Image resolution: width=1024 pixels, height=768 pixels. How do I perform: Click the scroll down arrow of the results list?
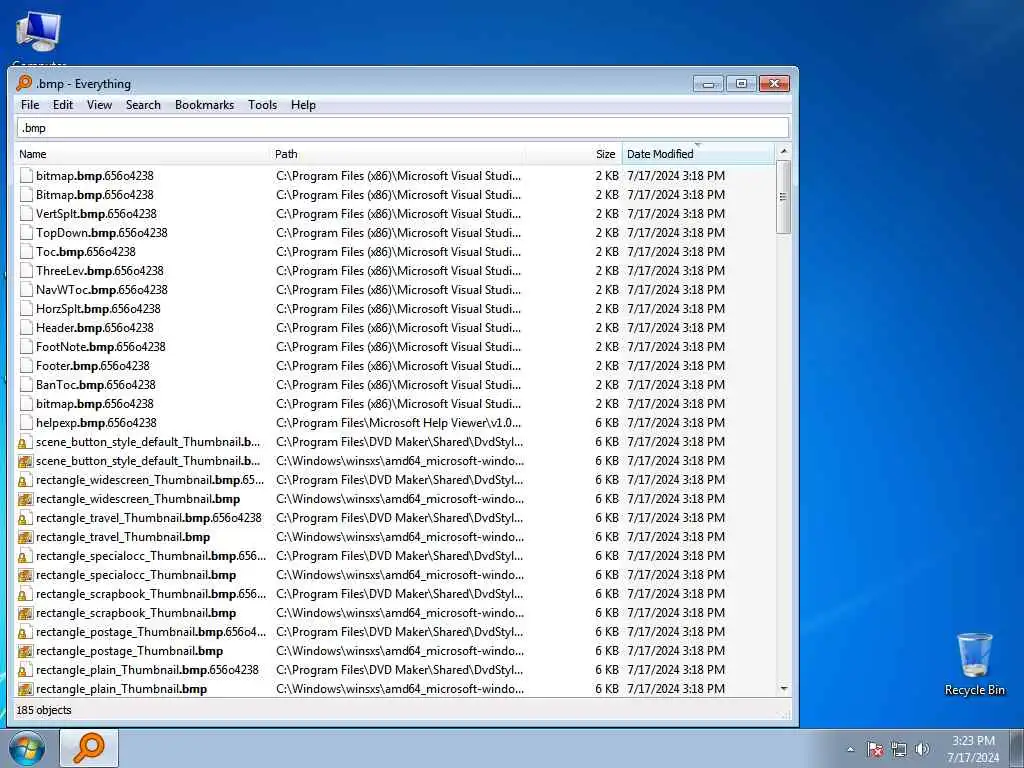(x=784, y=689)
